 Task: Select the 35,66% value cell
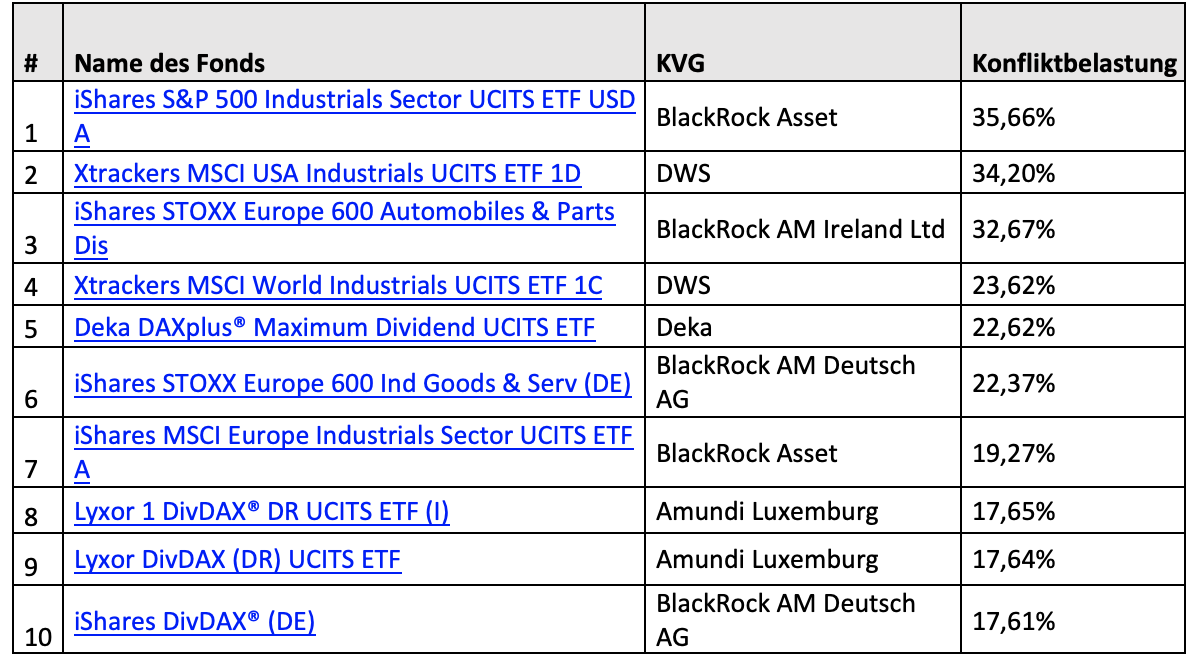[1075, 117]
